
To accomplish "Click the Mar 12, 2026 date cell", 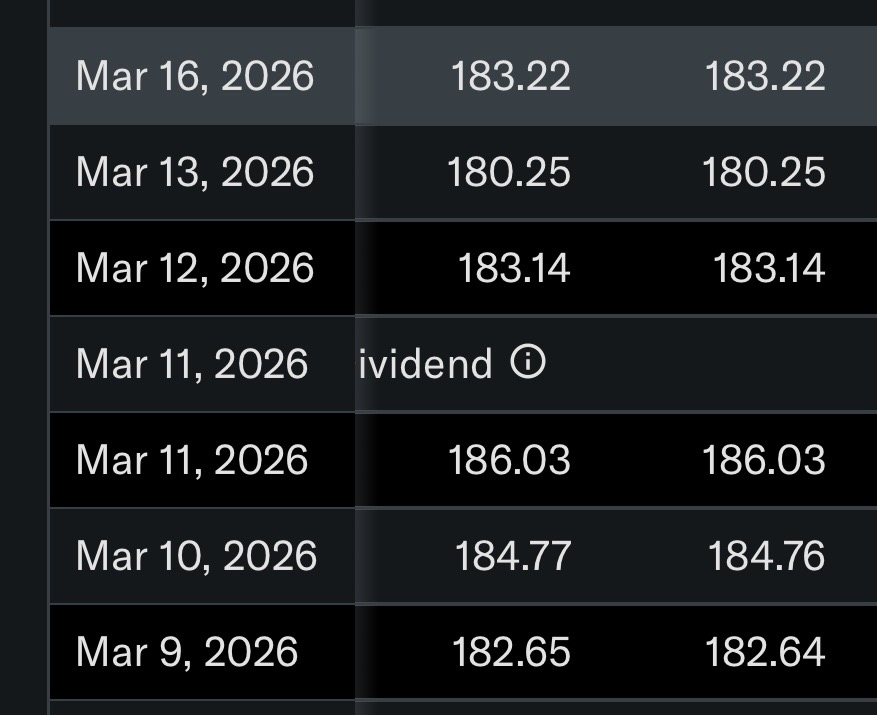I will [x=195, y=269].
